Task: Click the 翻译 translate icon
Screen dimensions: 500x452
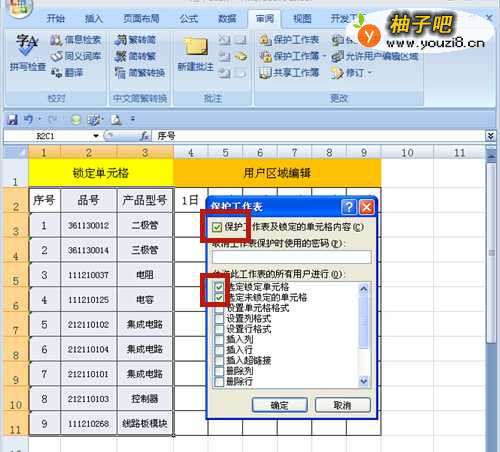Action: click(56, 72)
